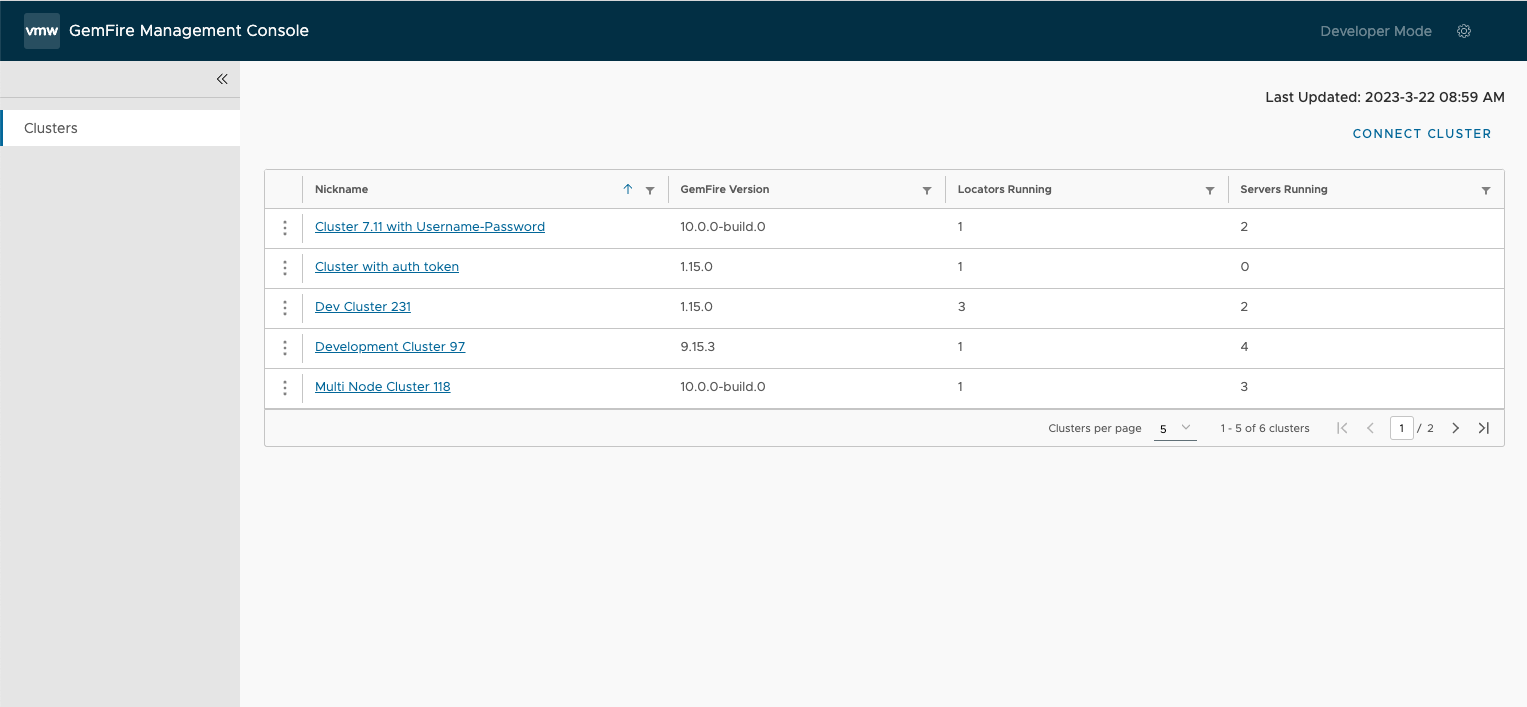Open the Clusters per page dropdown
The width and height of the screenshot is (1527, 707).
click(1175, 428)
